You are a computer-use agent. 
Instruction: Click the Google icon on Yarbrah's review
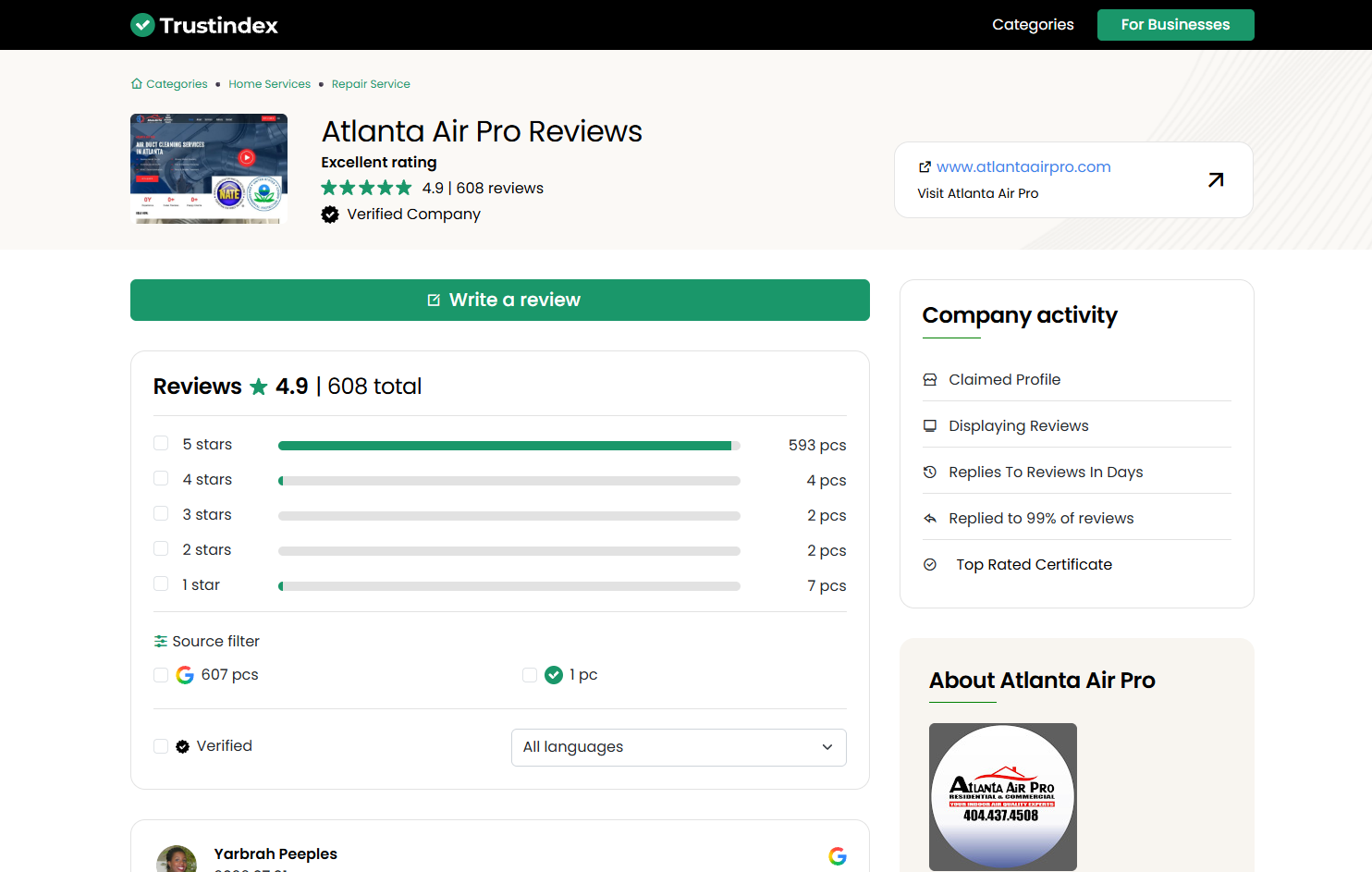[838, 856]
